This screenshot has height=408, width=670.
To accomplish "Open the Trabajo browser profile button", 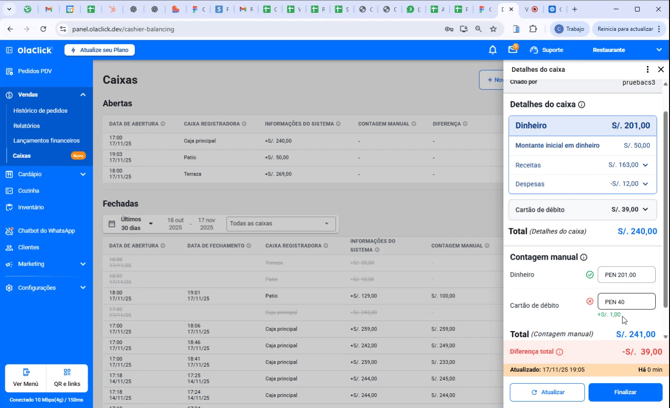I will pos(570,29).
